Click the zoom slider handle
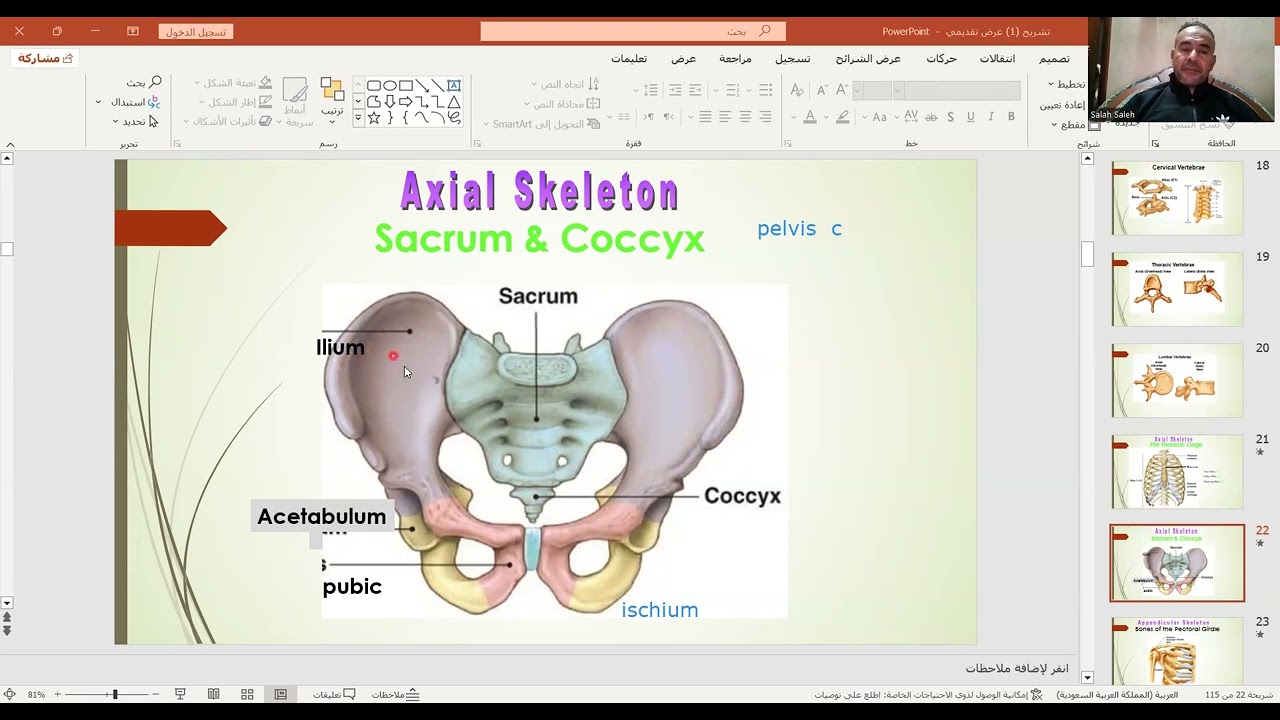Viewport: 1280px width, 720px height. tap(115, 694)
